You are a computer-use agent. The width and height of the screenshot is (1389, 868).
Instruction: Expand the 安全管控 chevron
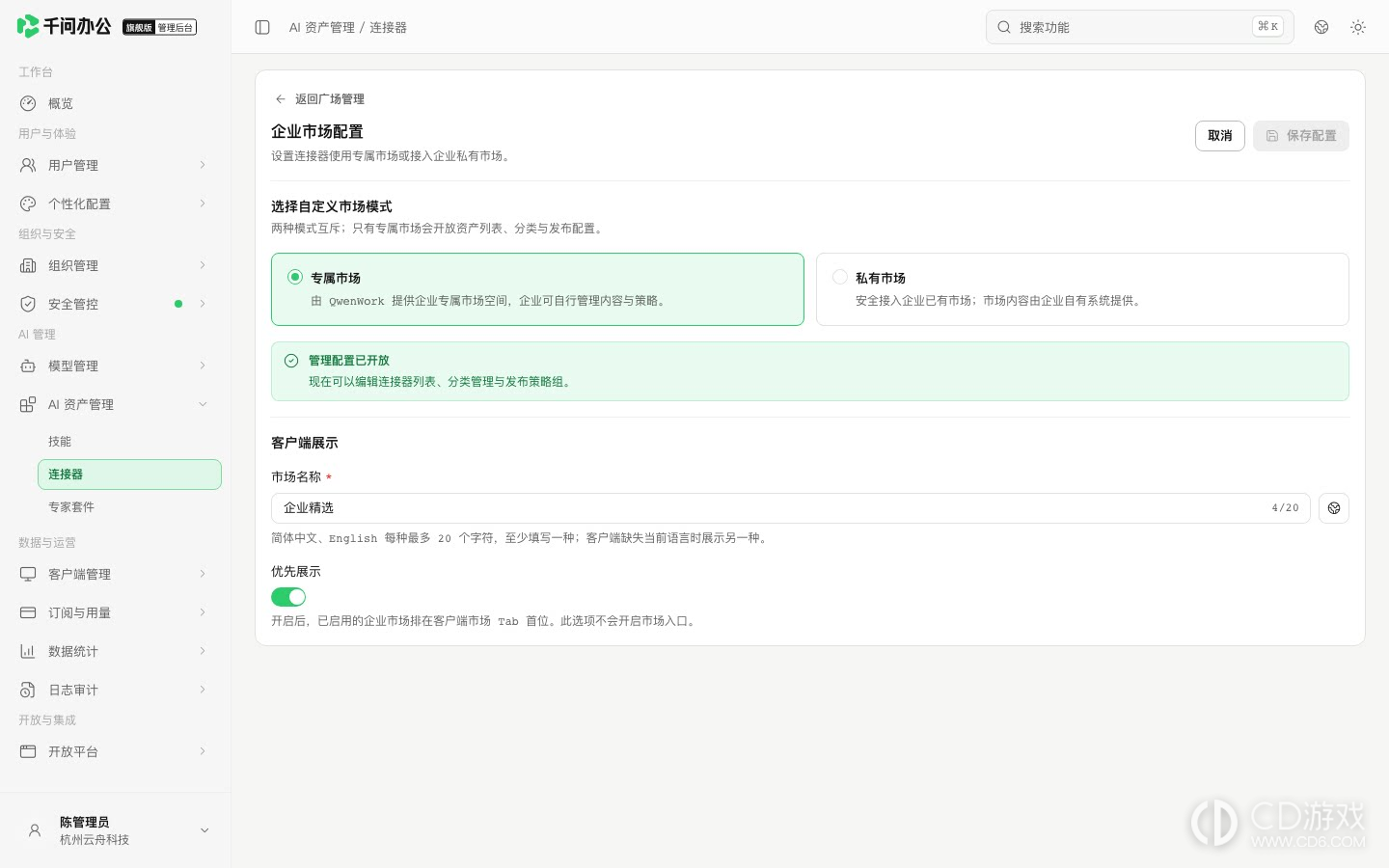pyautogui.click(x=203, y=304)
